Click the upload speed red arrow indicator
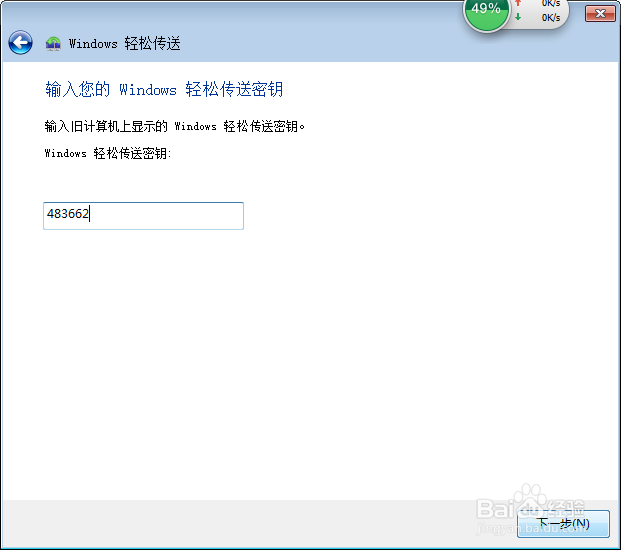Viewport: 621px width, 550px height. pos(518,3)
